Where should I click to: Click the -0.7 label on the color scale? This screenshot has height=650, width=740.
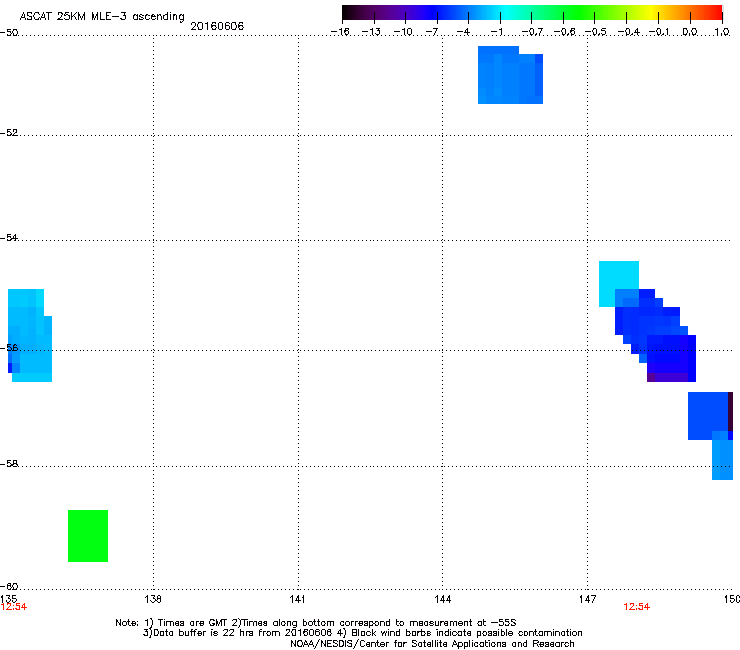click(532, 32)
